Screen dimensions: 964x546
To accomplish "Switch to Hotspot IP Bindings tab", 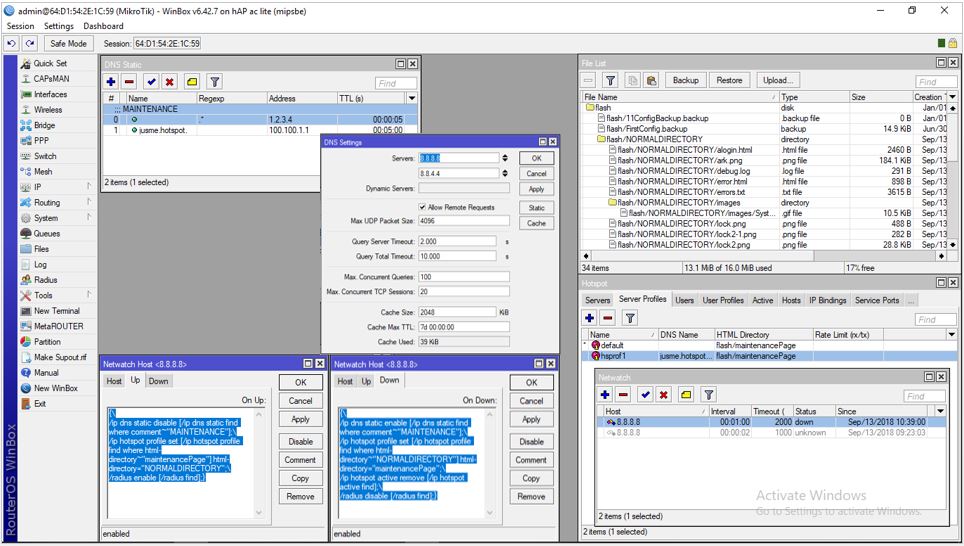I will pos(828,300).
